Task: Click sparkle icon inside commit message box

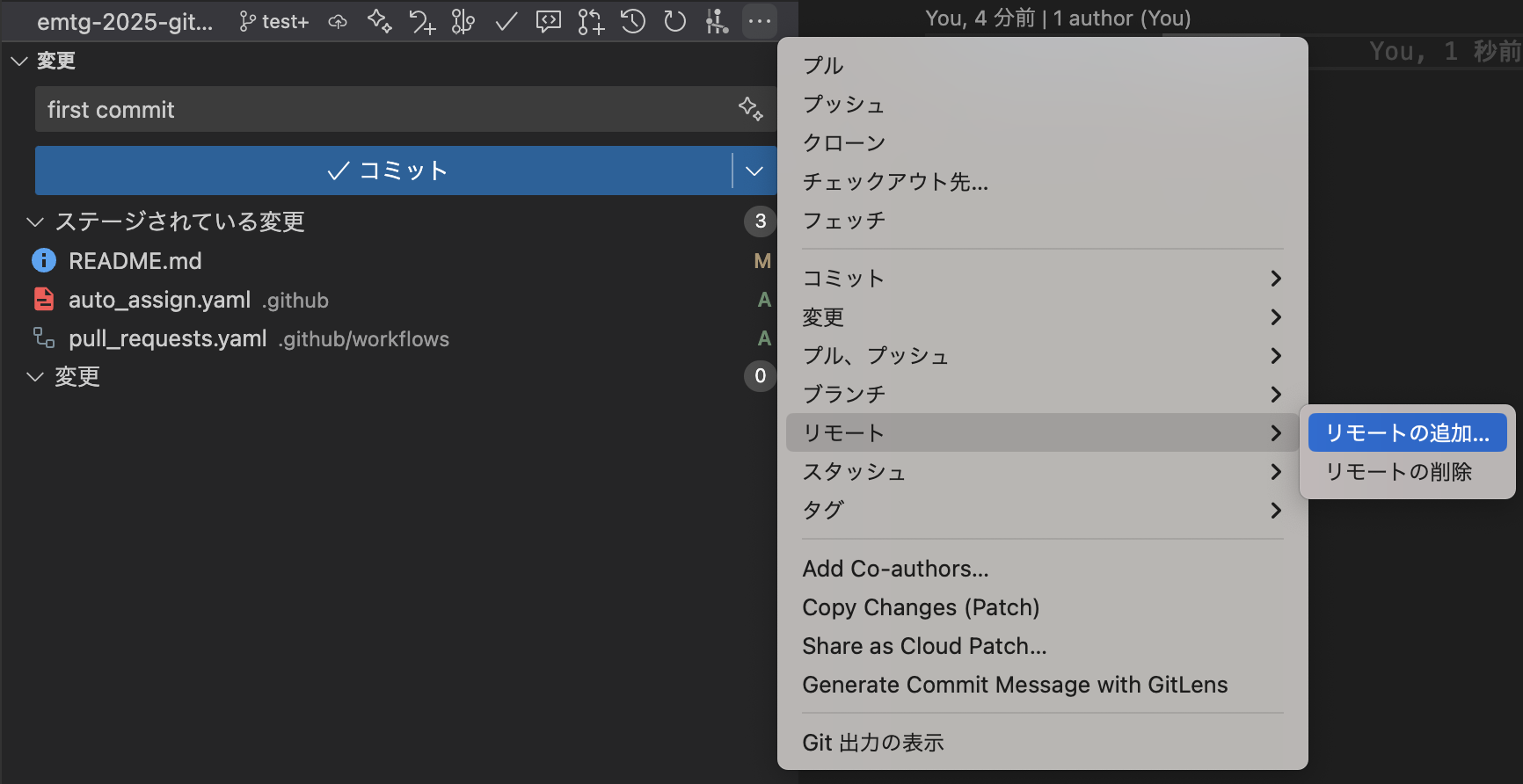Action: click(750, 109)
